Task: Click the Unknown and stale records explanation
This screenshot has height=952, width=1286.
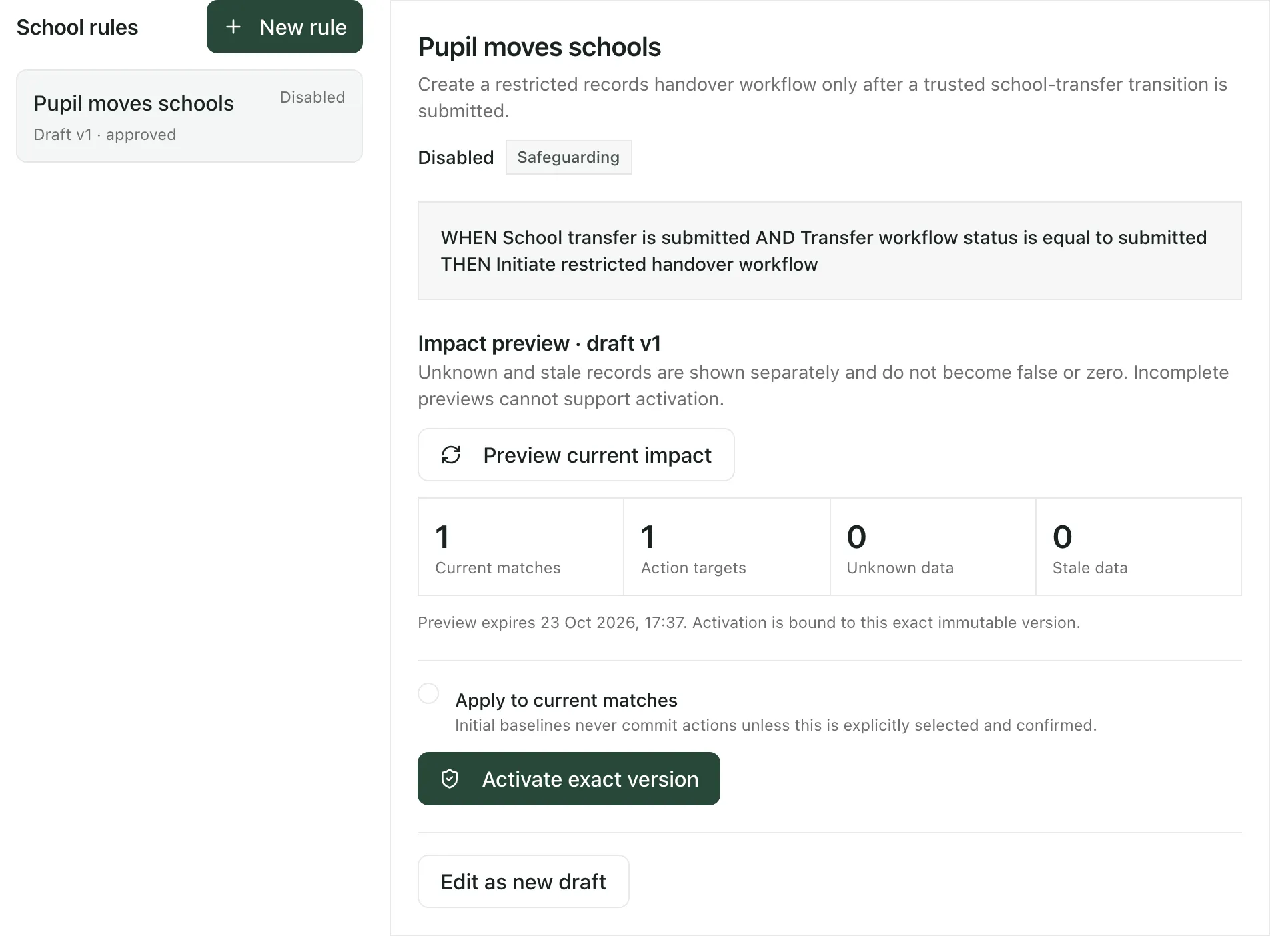Action: (x=823, y=385)
